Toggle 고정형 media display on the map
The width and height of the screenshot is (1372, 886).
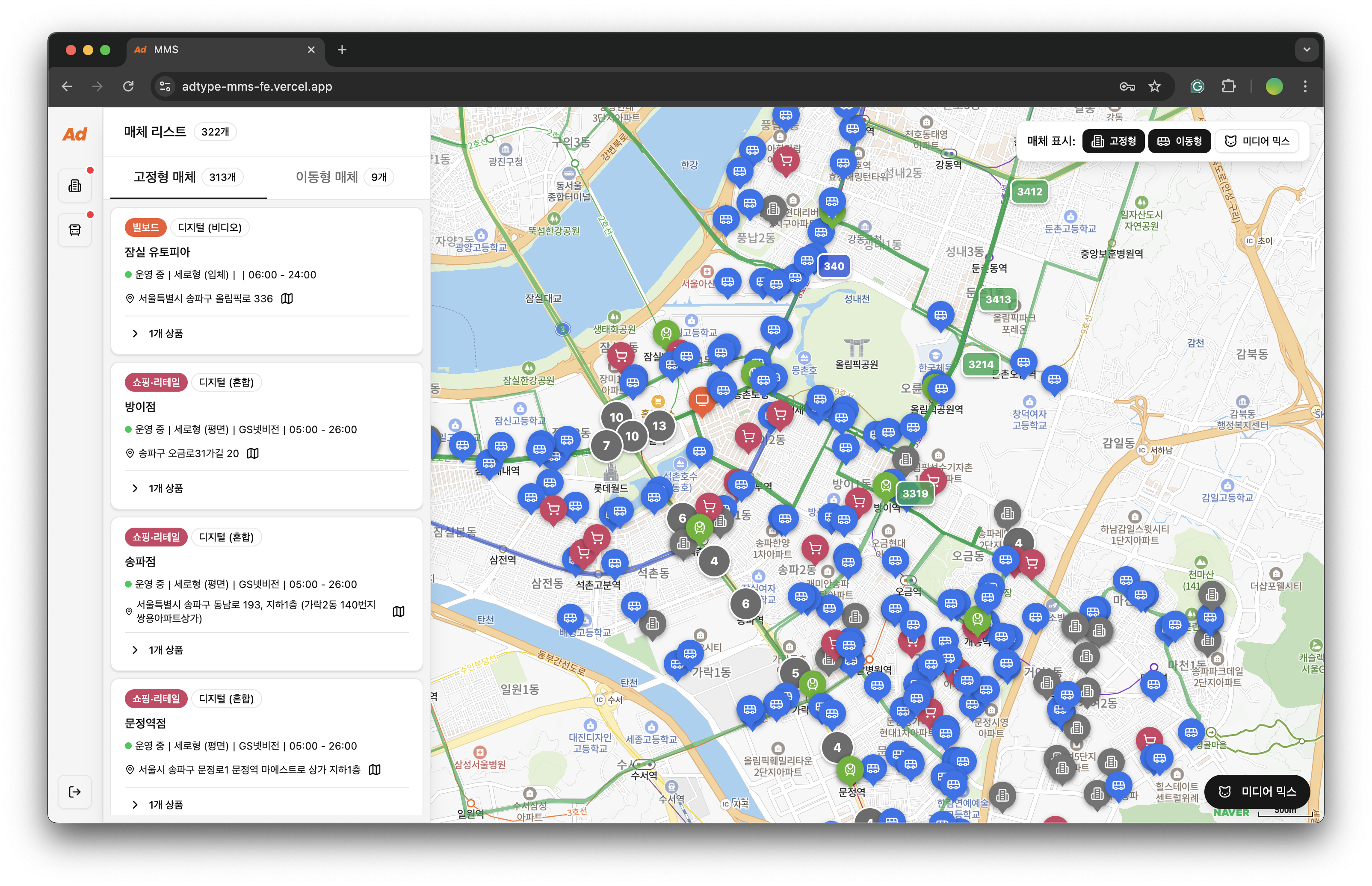click(x=1114, y=141)
